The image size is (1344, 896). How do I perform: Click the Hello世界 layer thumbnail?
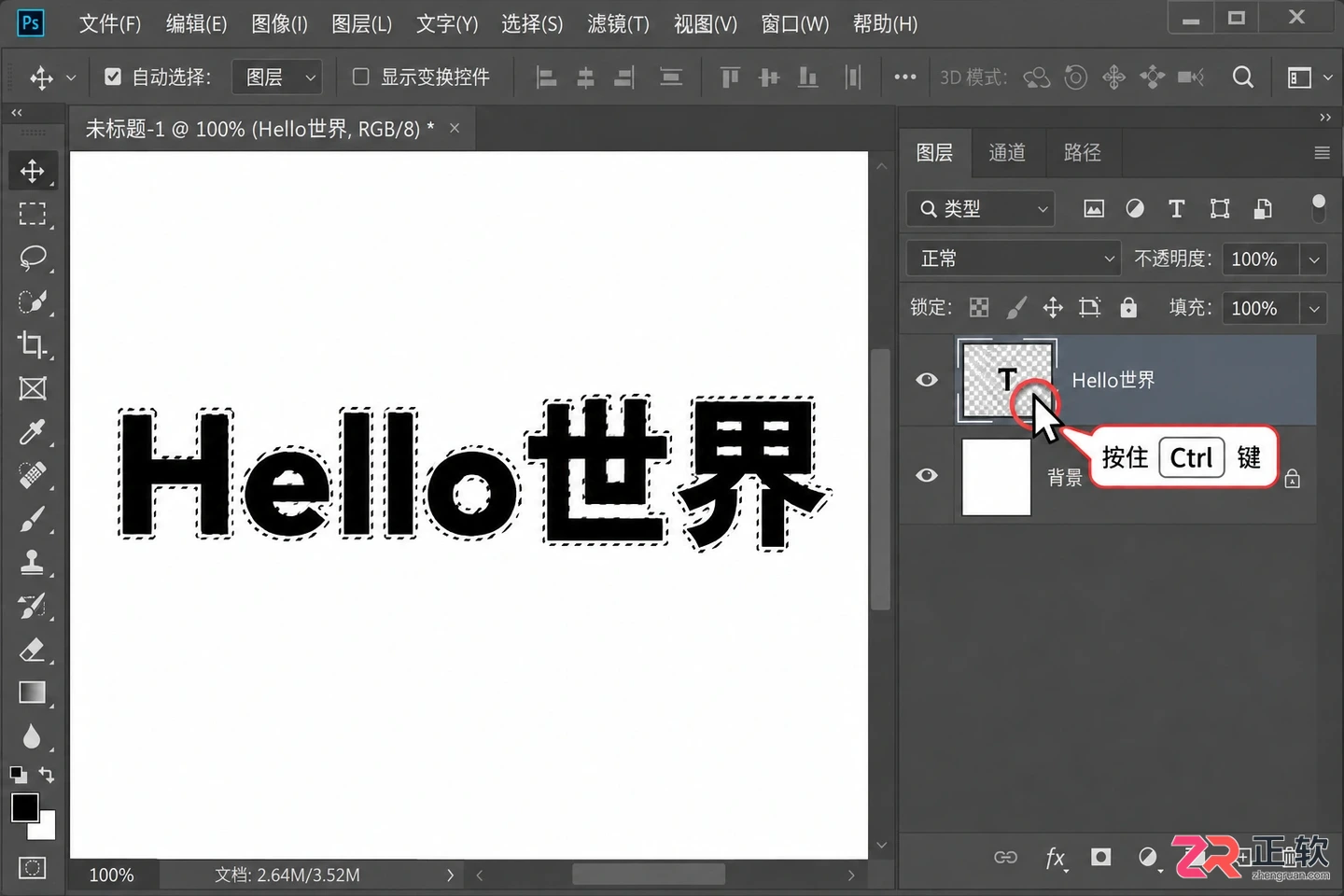[x=1007, y=380]
